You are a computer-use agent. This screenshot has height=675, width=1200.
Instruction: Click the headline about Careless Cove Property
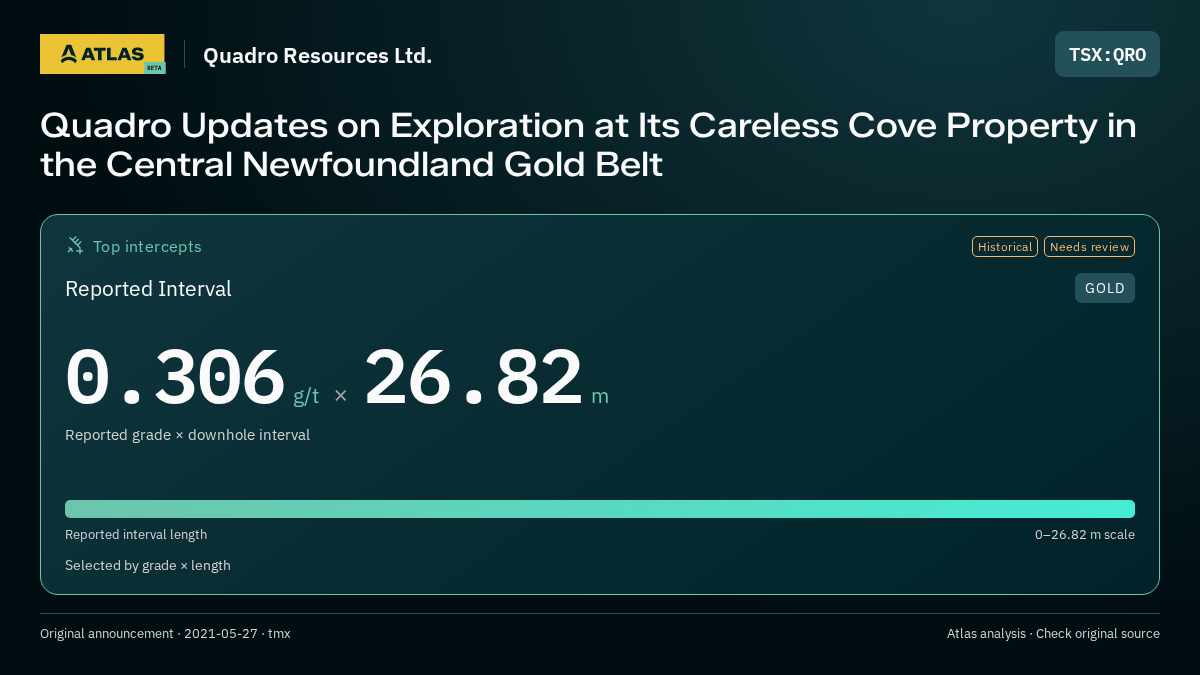pos(588,144)
